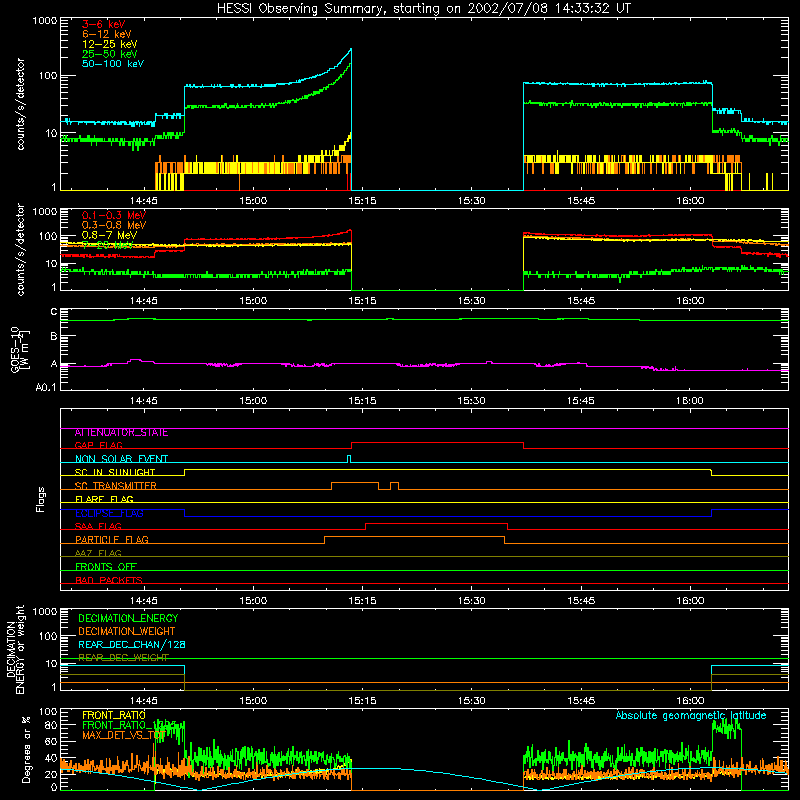800x800 pixels.
Task: Select the FRONTS_OFF flag label
Action: 106,567
